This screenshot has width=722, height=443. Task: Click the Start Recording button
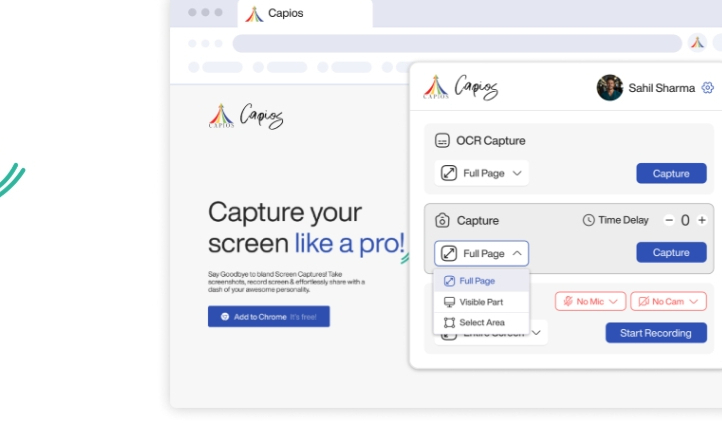coord(656,333)
